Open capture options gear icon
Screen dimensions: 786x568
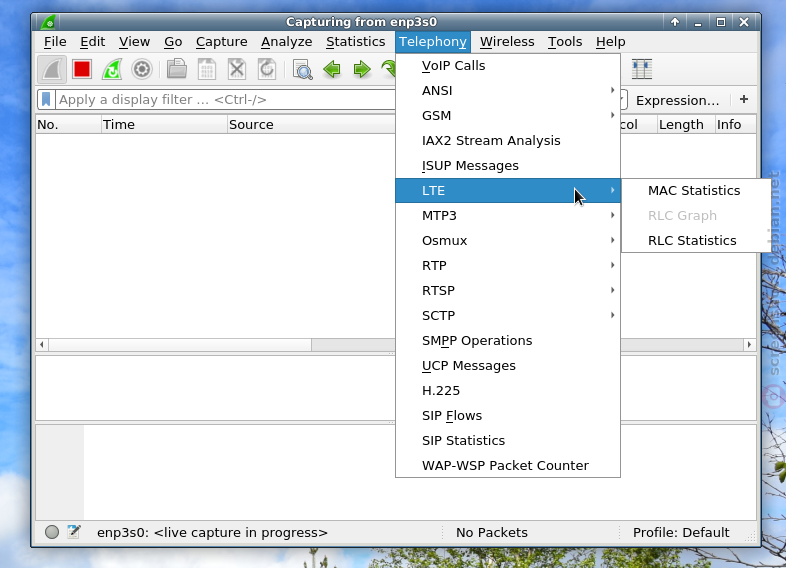click(142, 69)
